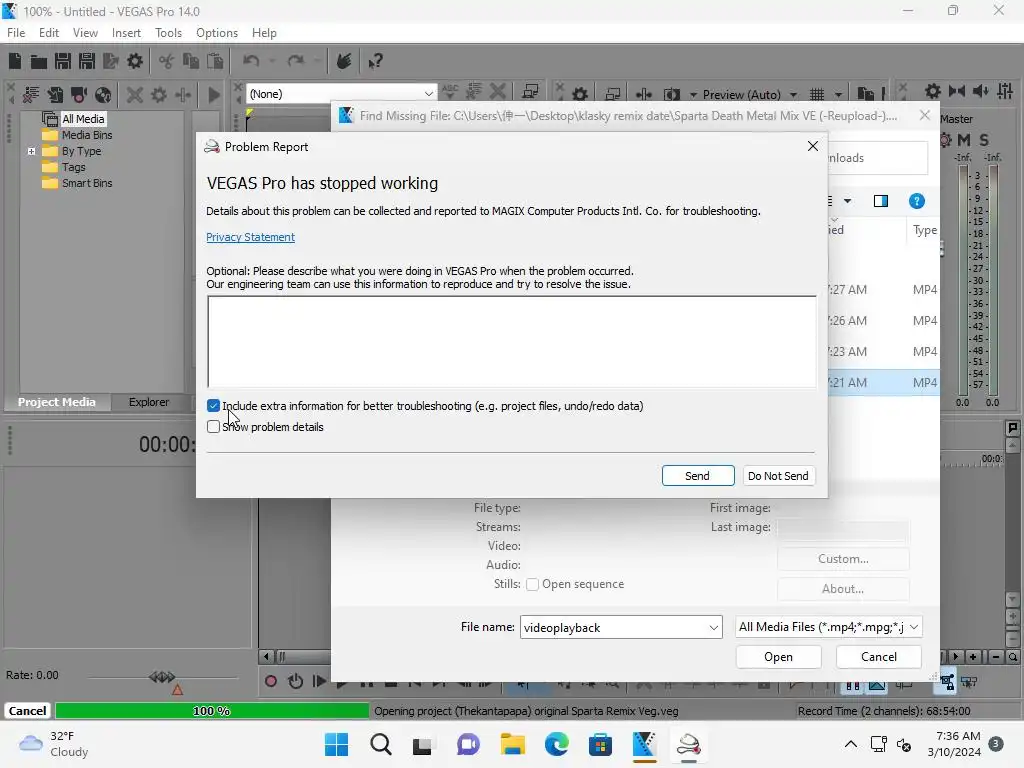1024x768 pixels.
Task: Click the Rate scrub slider
Action: click(x=163, y=677)
